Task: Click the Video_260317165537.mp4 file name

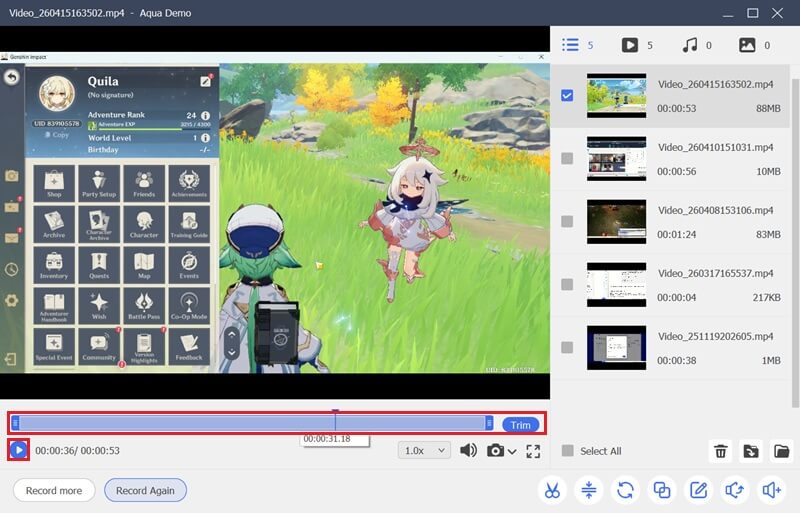Action: tap(715, 273)
